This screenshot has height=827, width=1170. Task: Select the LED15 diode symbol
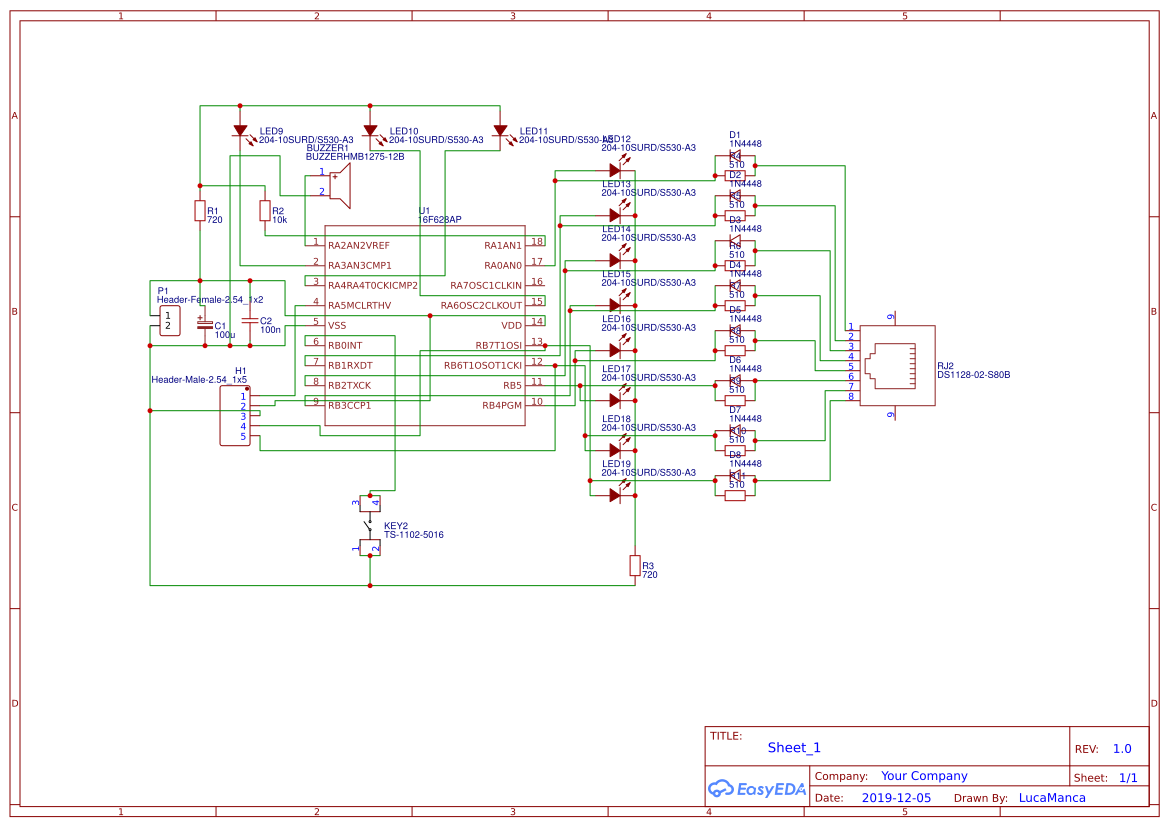[x=616, y=304]
